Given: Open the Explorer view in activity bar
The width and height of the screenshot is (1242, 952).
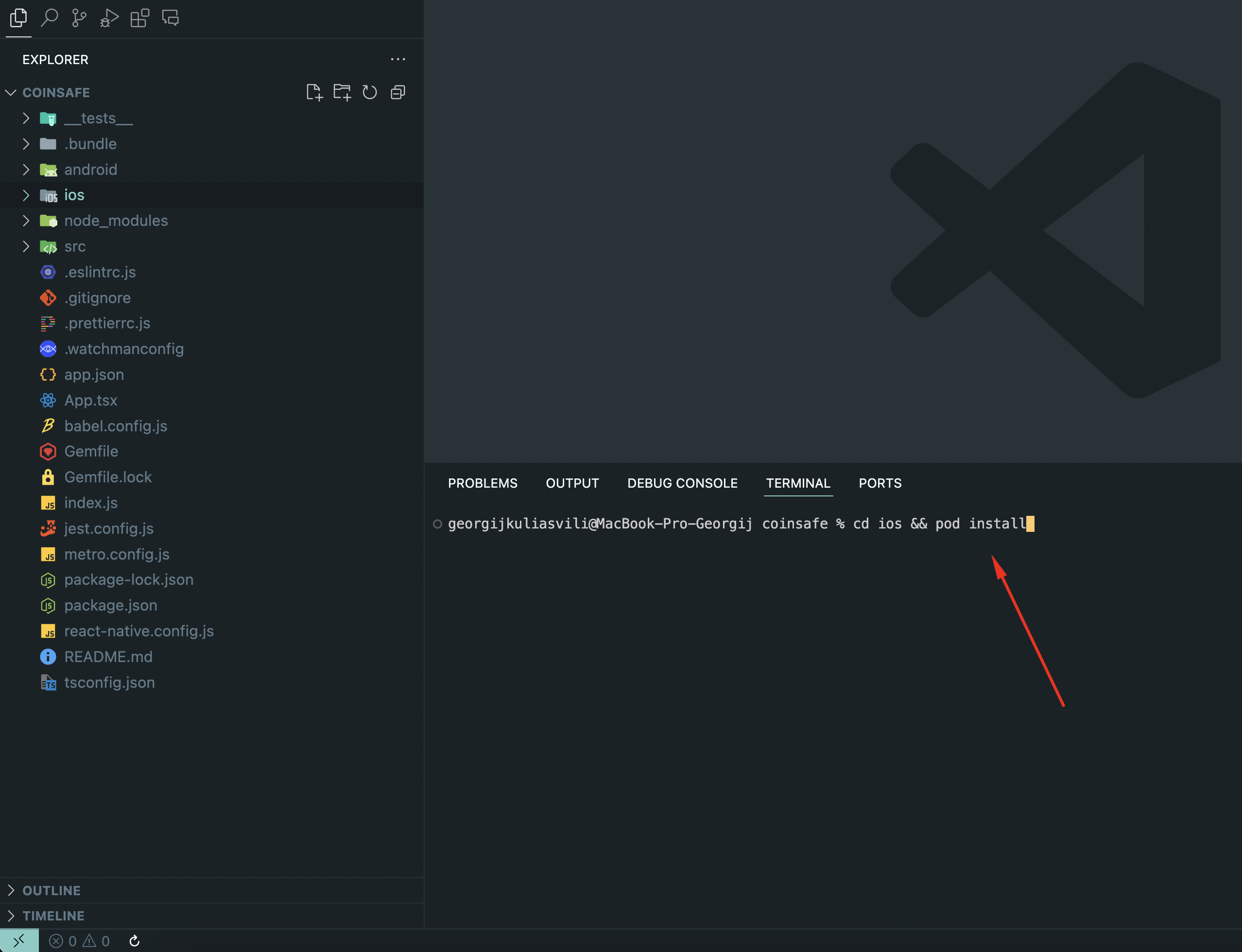Looking at the screenshot, I should point(18,18).
